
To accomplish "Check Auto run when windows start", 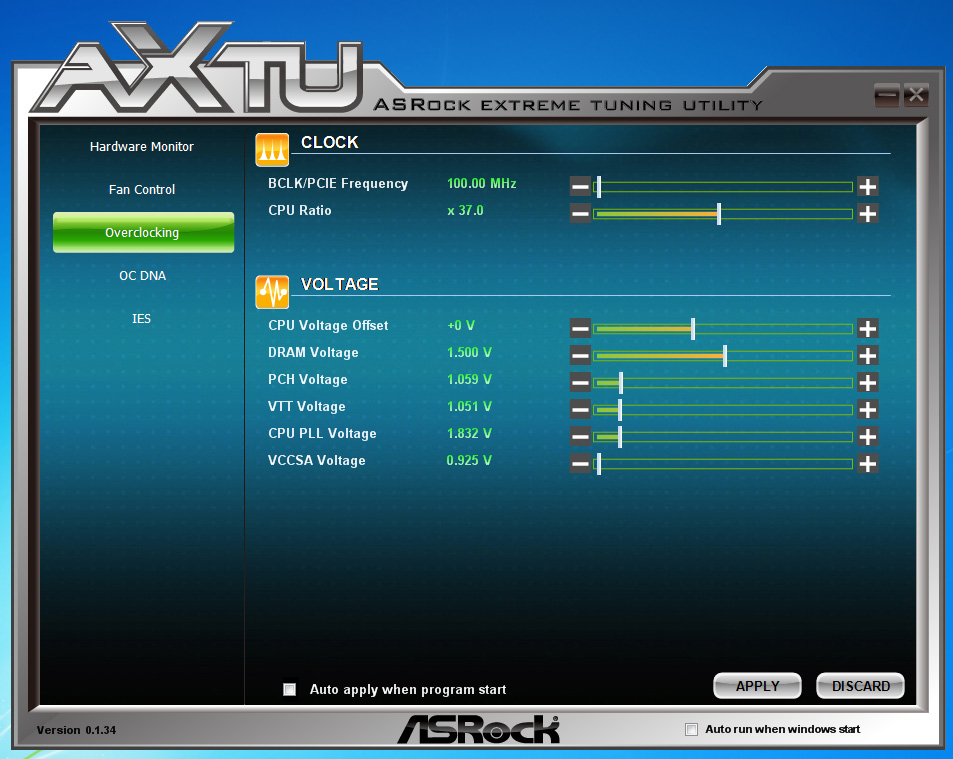I will point(691,729).
